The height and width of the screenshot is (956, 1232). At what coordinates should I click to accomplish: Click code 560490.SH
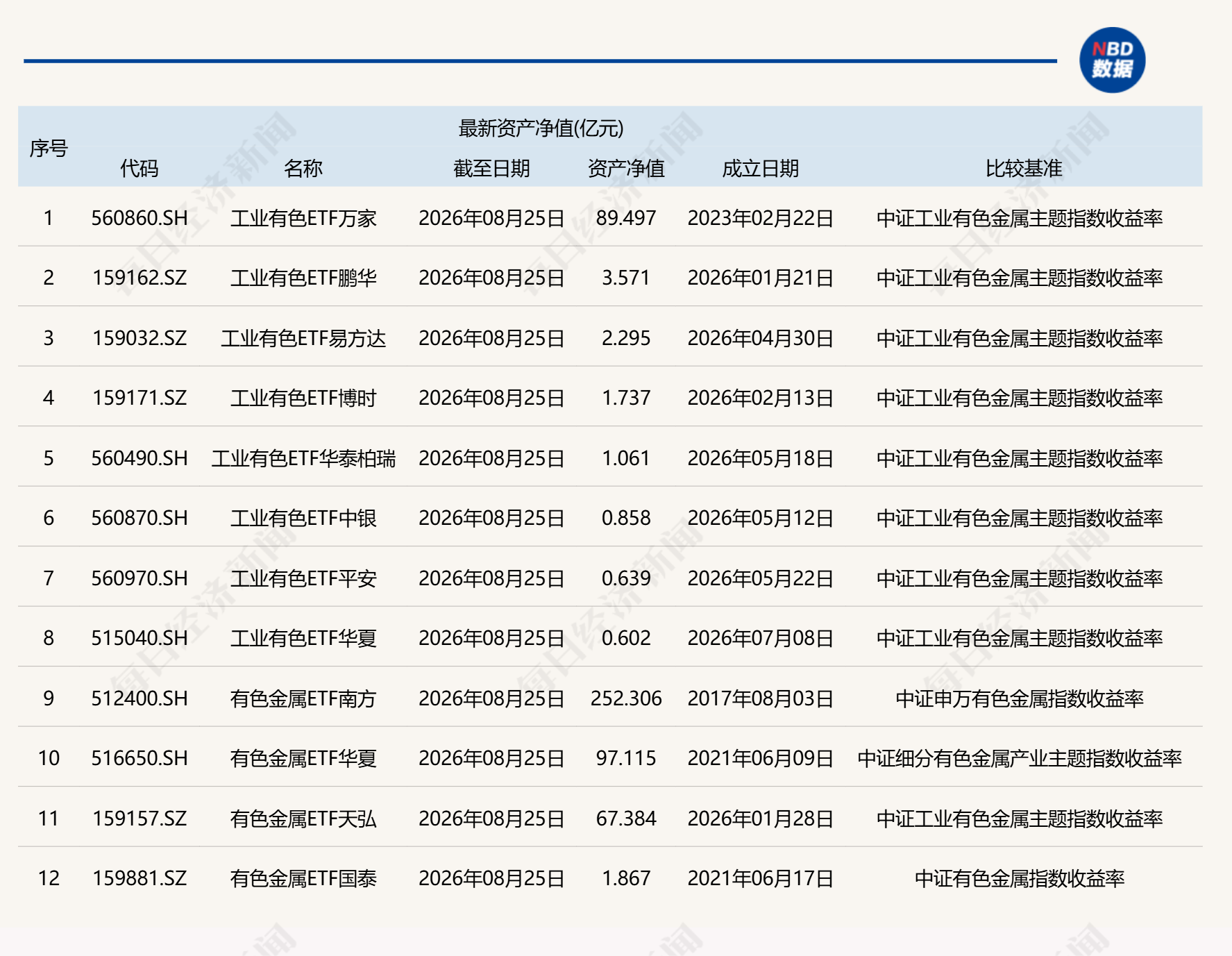(x=140, y=458)
